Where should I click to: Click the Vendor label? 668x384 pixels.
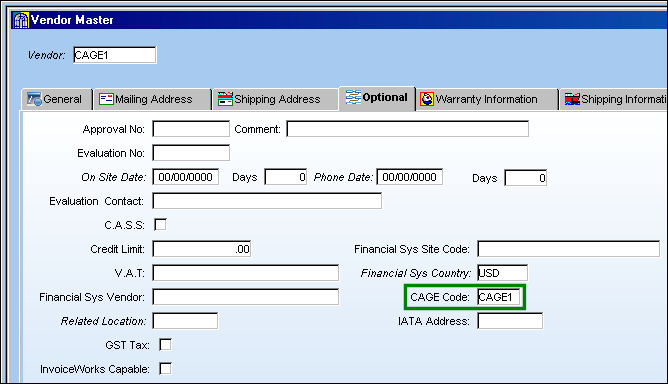point(47,55)
